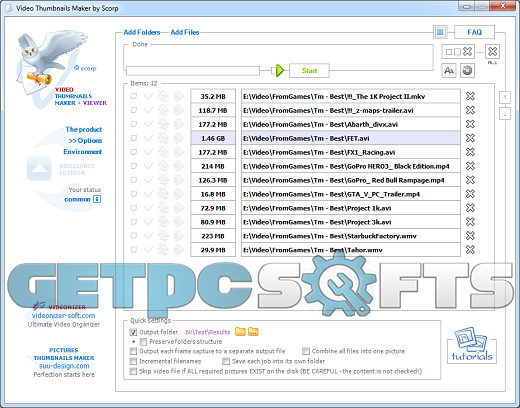Check Skip video file if pictures EXIST
Screen dimensions: 520x408
tap(133, 371)
